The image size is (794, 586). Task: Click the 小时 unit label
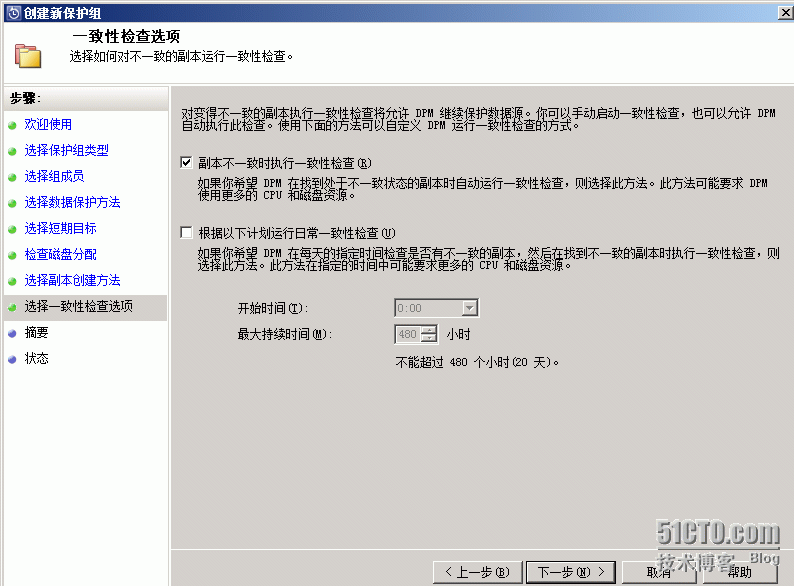click(458, 334)
